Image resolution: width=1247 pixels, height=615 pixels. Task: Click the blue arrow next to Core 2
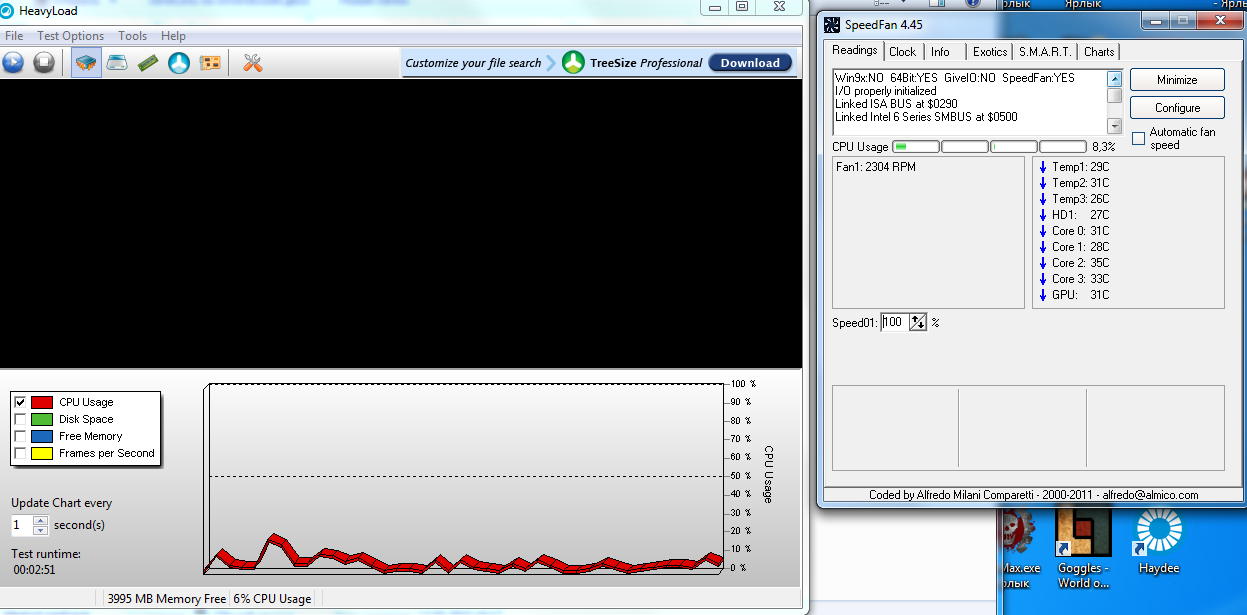1043,263
